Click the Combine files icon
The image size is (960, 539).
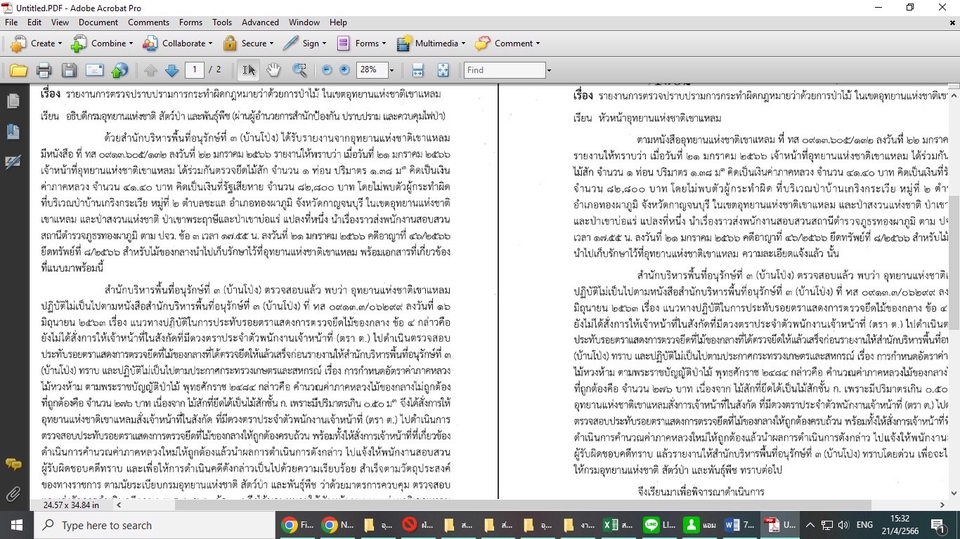coord(79,43)
